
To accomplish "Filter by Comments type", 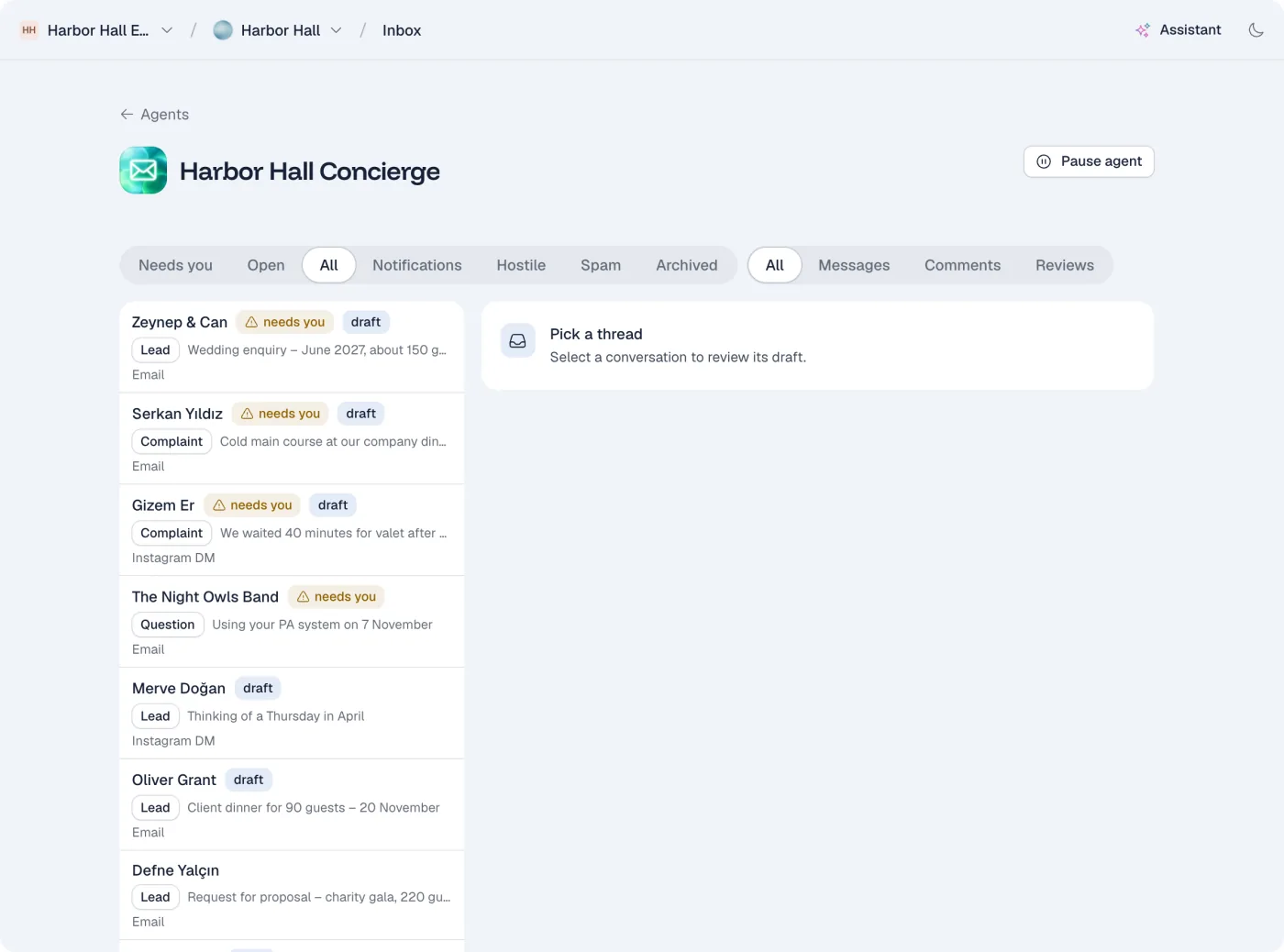I will point(962,265).
